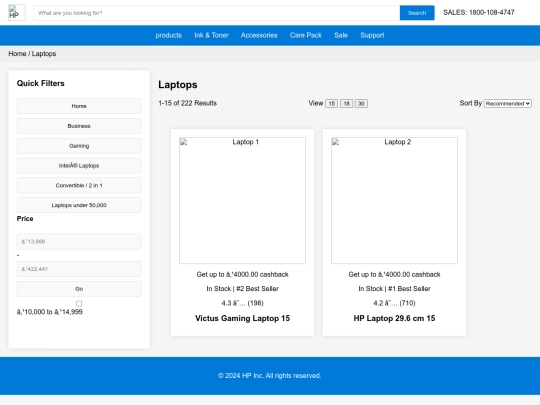Open the Victus Gaming Laptop 15 title
Image resolution: width=540 pixels, height=405 pixels.
pyautogui.click(x=242, y=318)
